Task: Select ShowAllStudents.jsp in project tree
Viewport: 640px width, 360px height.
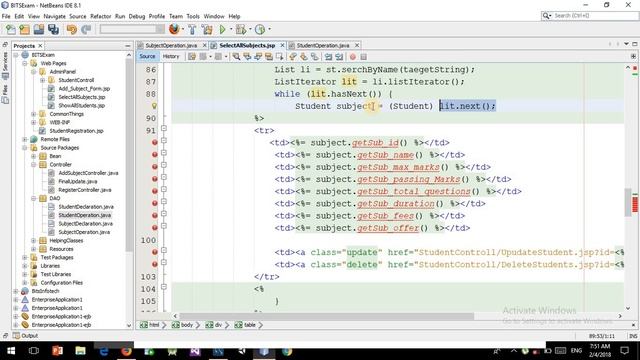Action: (82, 106)
